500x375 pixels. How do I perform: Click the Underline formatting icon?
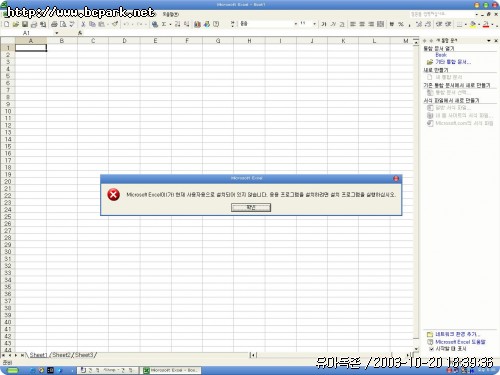(x=342, y=24)
